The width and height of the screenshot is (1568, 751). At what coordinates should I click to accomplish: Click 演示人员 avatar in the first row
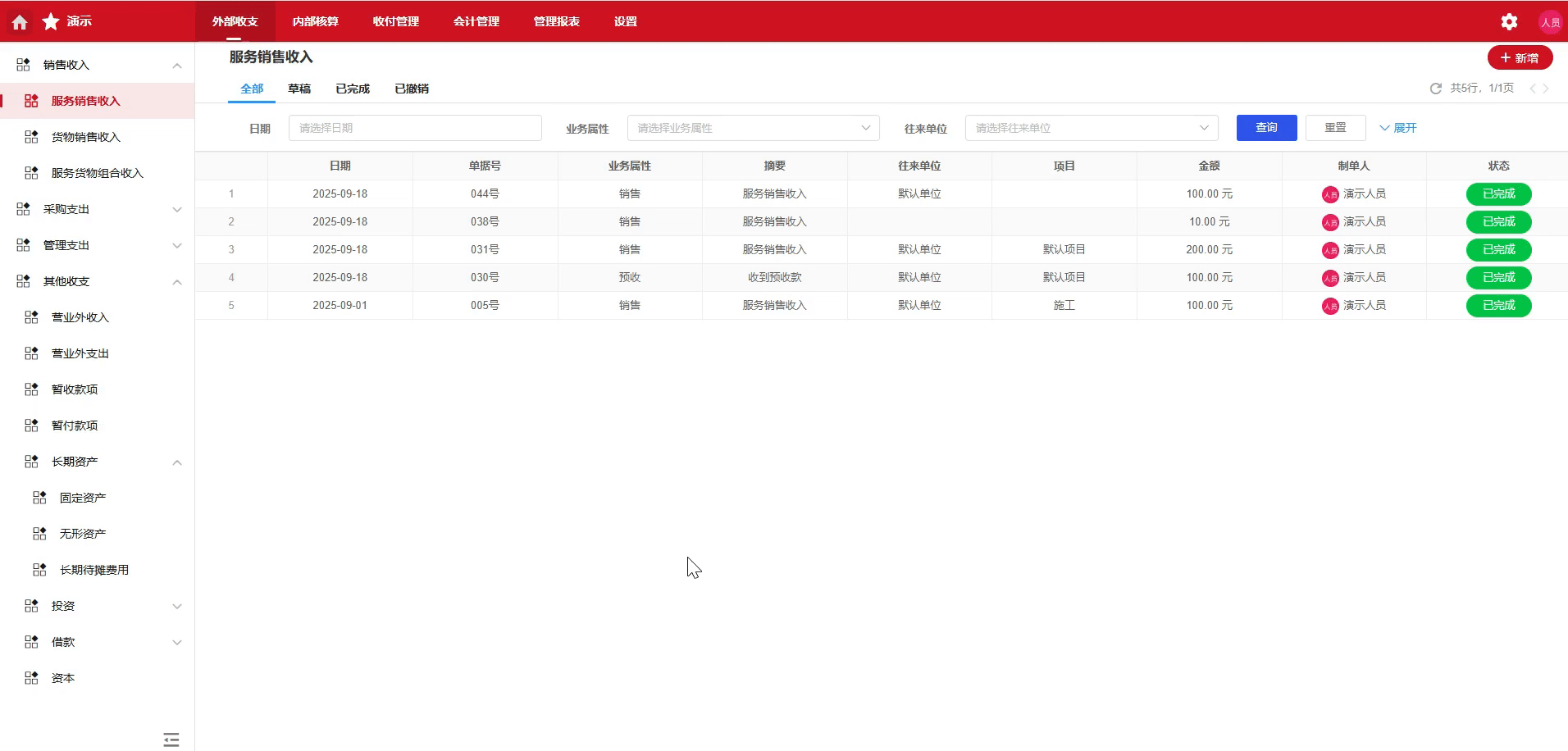(1329, 193)
